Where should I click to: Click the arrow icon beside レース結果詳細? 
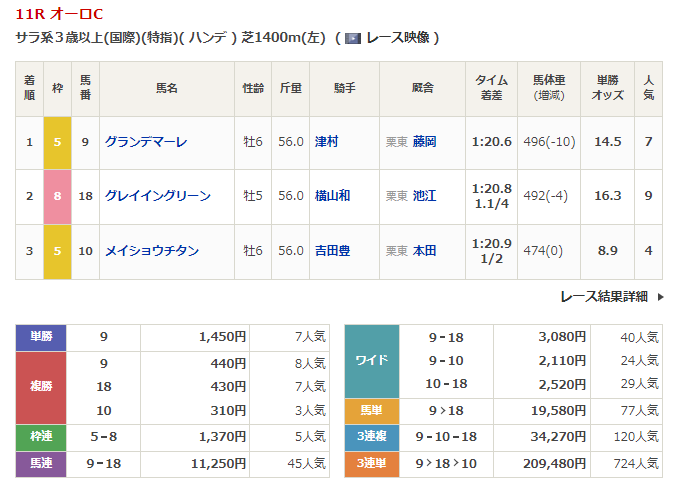(658, 296)
